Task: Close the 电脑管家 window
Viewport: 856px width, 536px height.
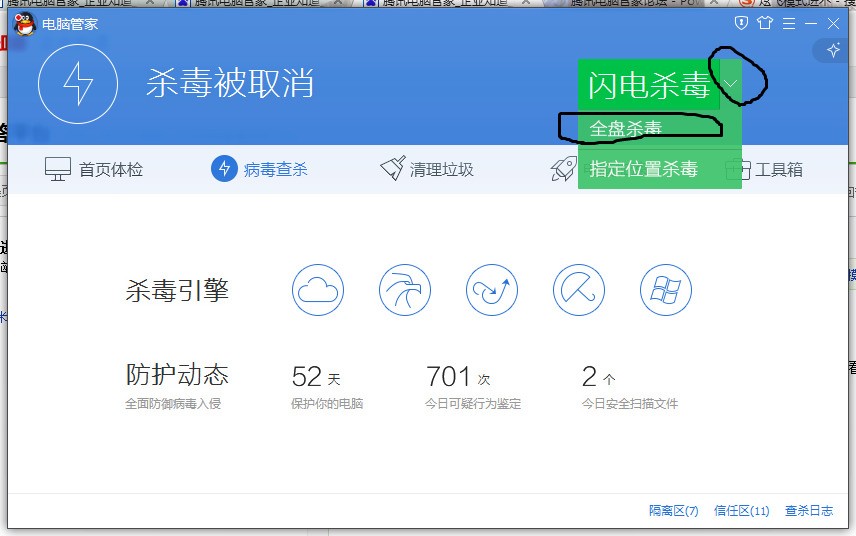Action: point(833,23)
